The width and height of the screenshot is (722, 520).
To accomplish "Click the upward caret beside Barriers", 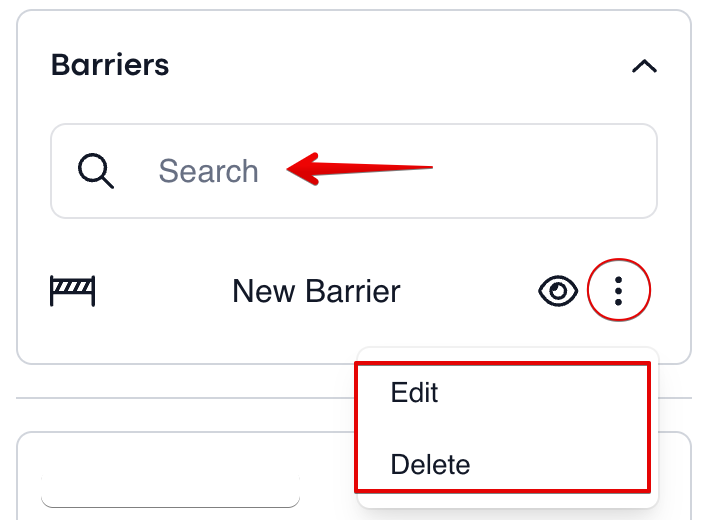I will [x=644, y=66].
